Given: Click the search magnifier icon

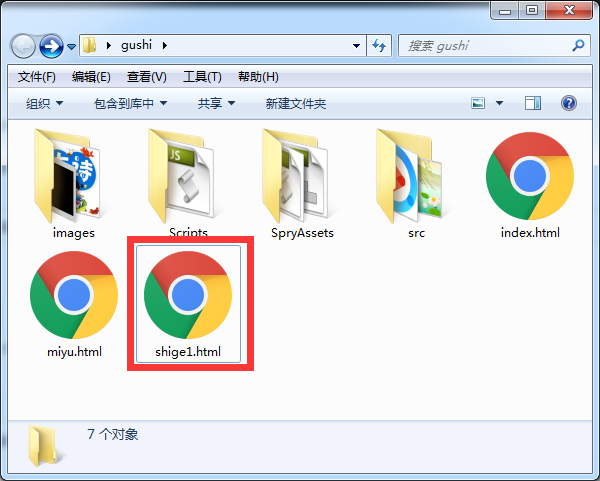Looking at the screenshot, I should (578, 46).
